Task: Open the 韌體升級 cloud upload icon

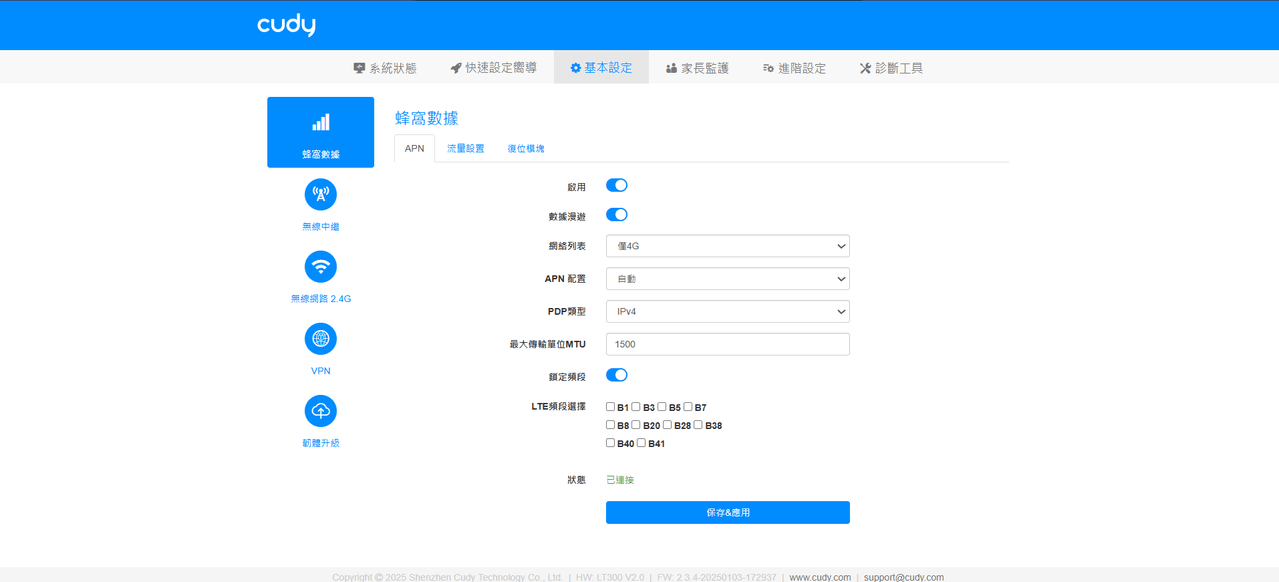Action: pyautogui.click(x=321, y=411)
